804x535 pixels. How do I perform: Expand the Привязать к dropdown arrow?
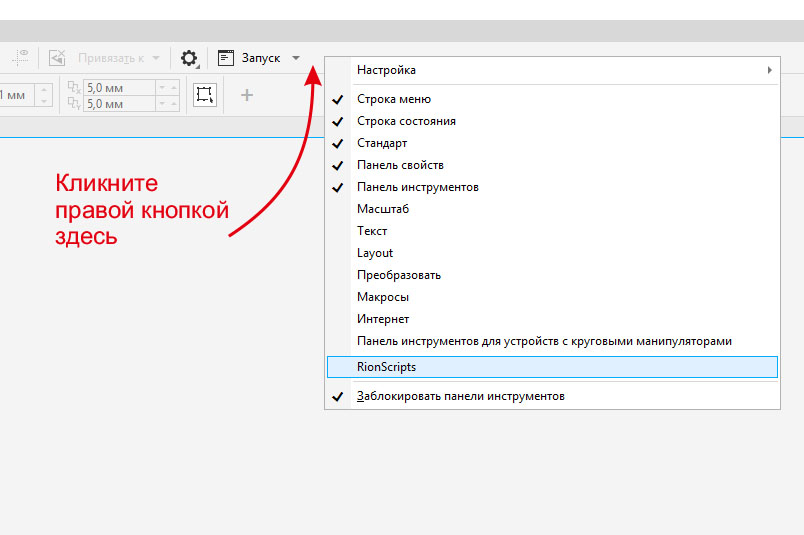pos(156,58)
